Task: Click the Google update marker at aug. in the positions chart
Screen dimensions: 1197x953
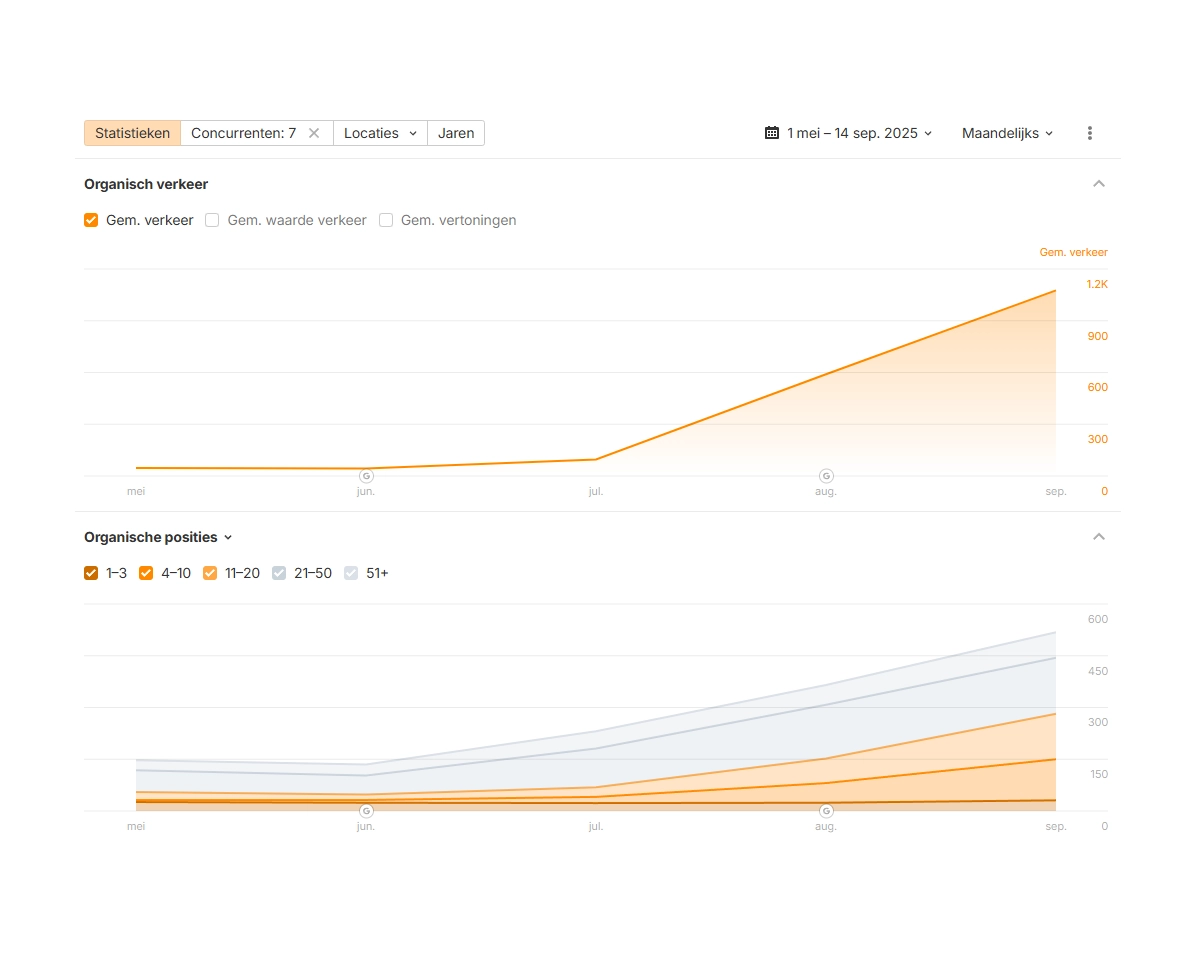Action: tap(826, 811)
